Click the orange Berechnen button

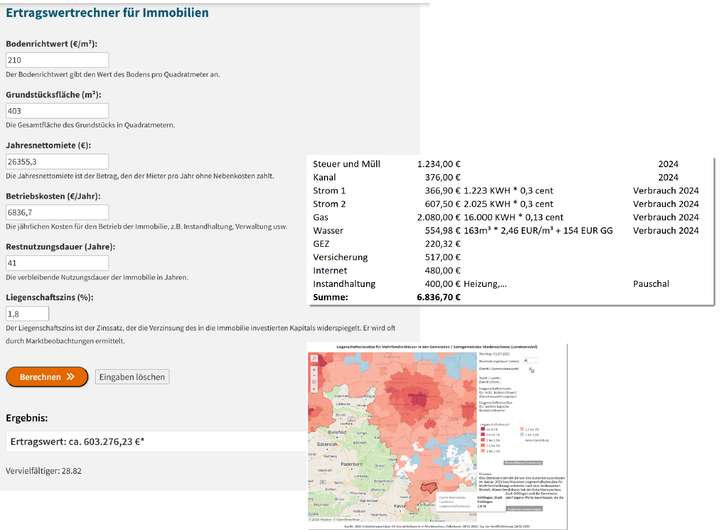coord(46,377)
